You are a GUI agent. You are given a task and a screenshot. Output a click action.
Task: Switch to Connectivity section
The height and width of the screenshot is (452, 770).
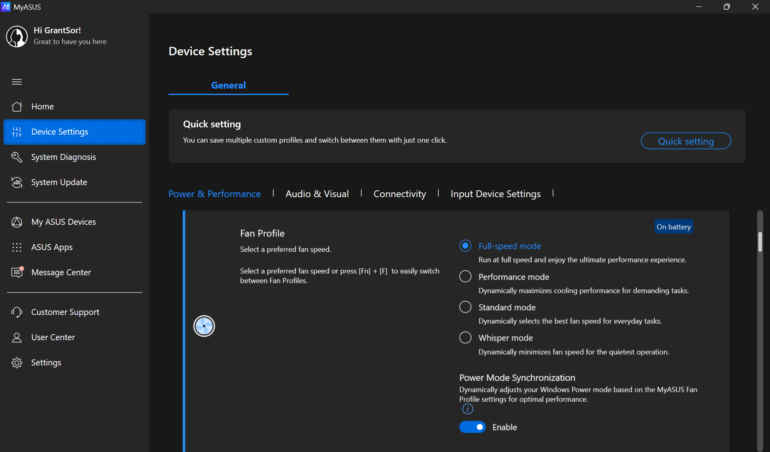[399, 194]
